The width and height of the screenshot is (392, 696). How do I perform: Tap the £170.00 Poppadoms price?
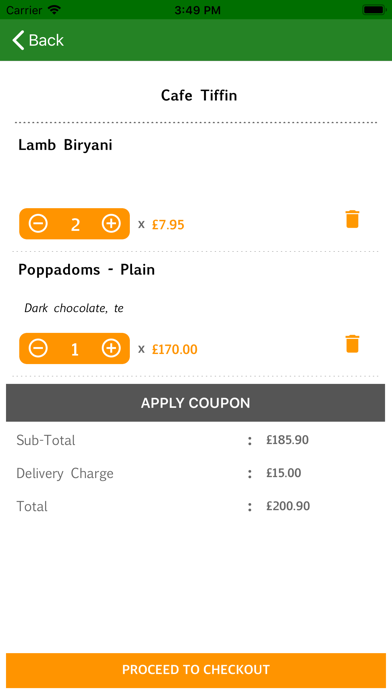(x=174, y=349)
